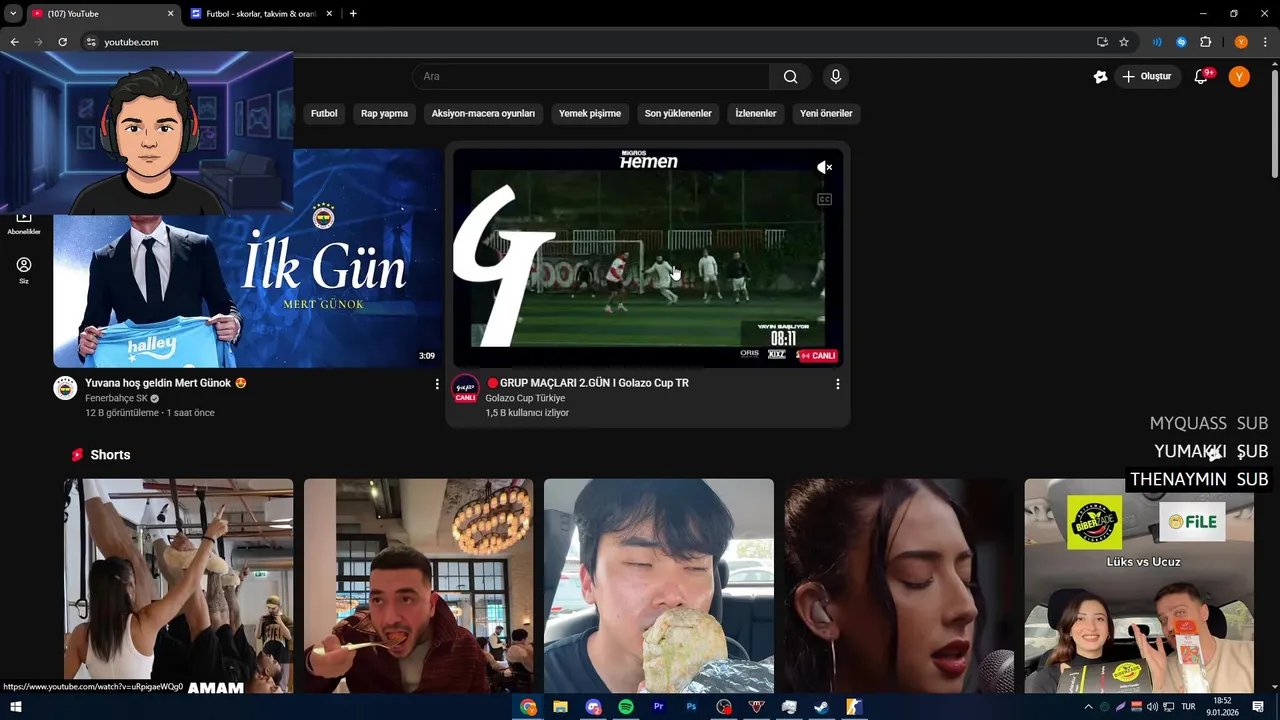Bookmark this page with the star icon
This screenshot has height=720, width=1280.
tap(1124, 42)
